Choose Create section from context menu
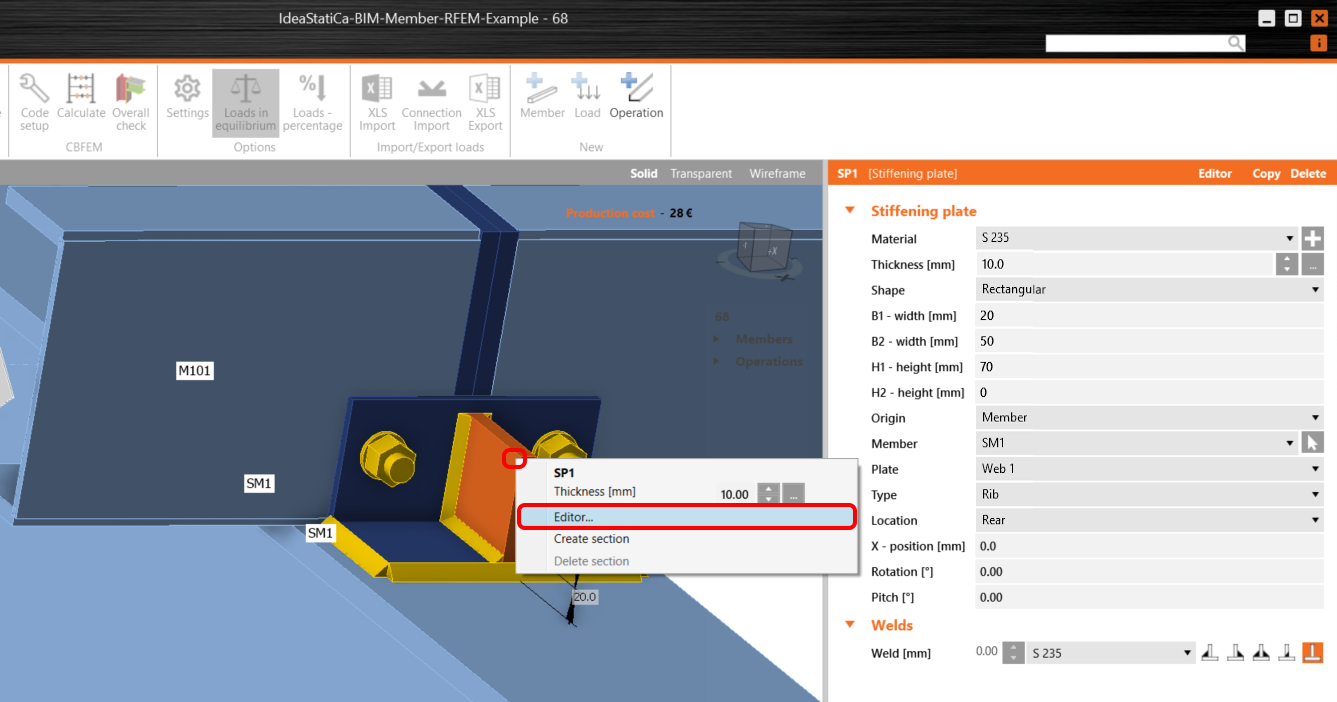 pos(592,539)
